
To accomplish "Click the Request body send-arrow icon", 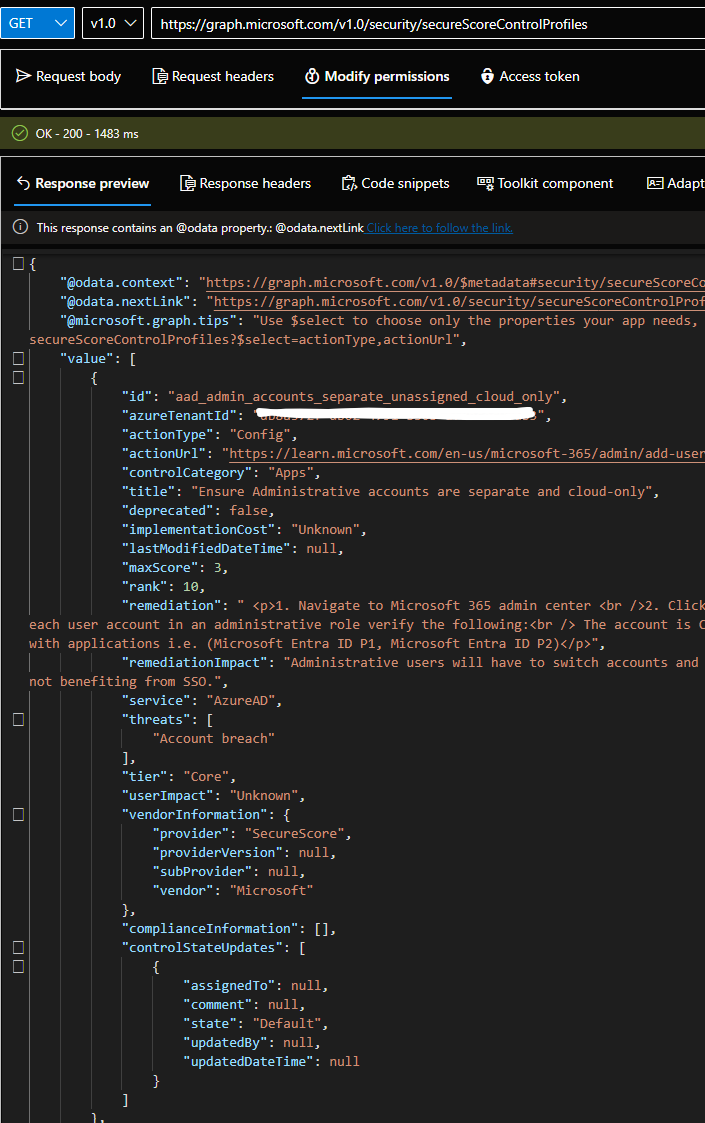I will coord(23,76).
